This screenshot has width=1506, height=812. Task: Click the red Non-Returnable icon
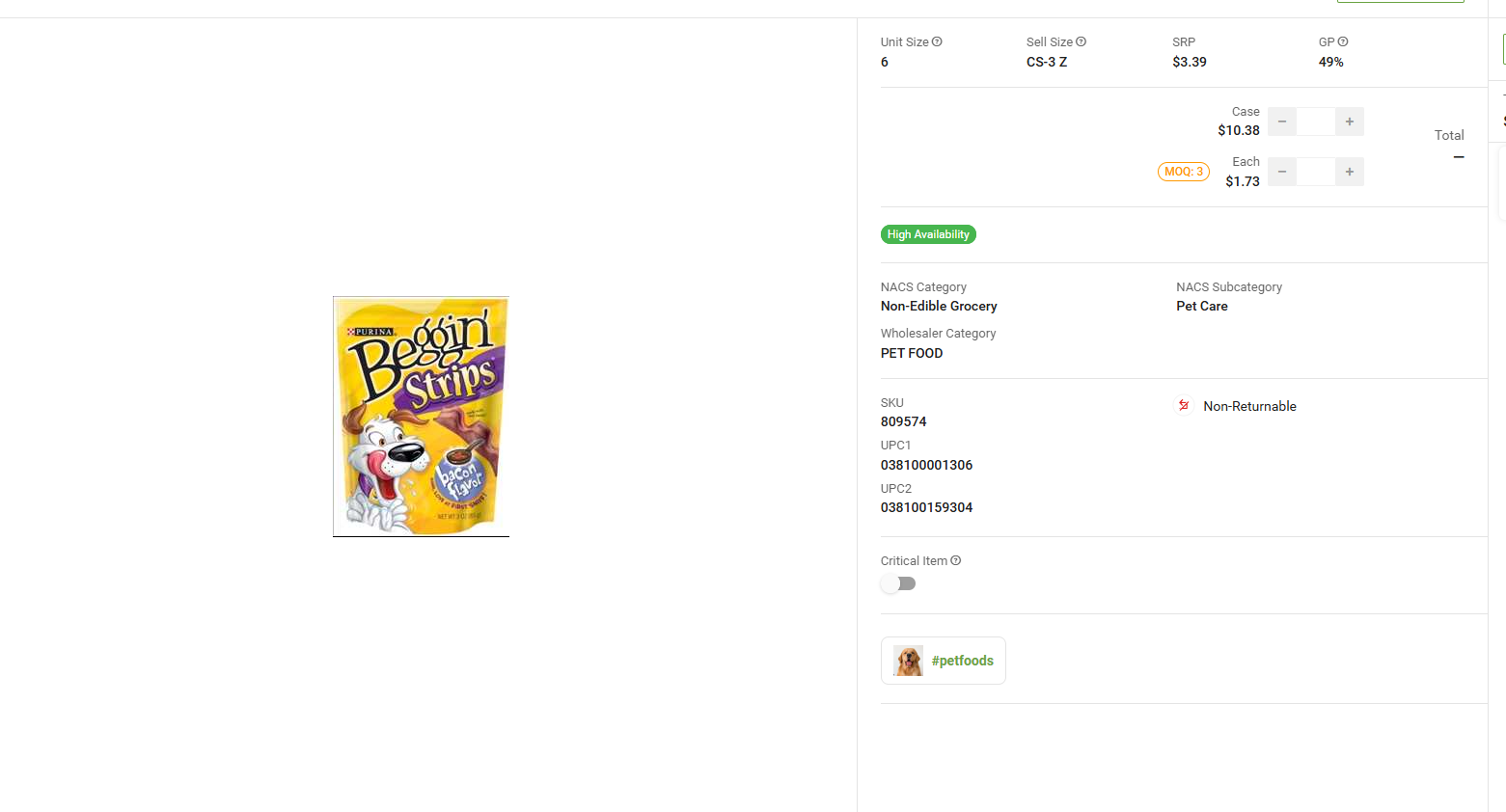pos(1184,406)
